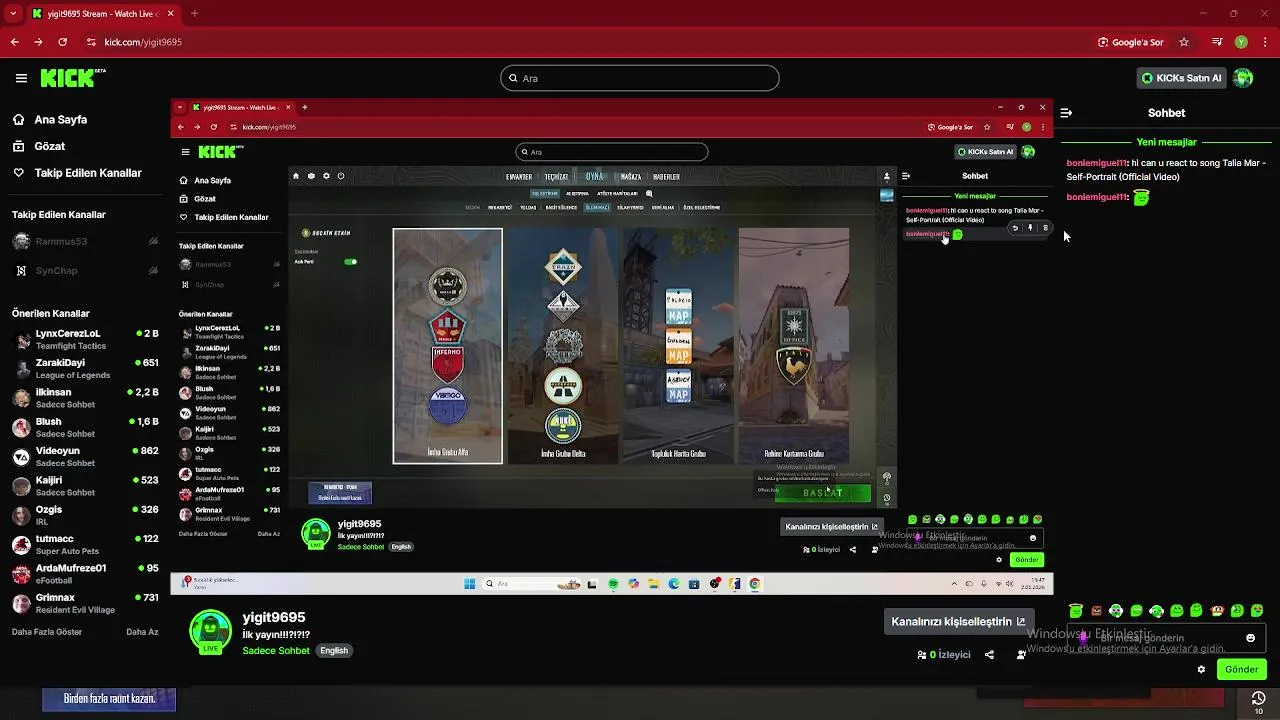Open LynxCerezLoL channel in outer sidebar
Viewport: 1280px width, 720px height.
85,339
